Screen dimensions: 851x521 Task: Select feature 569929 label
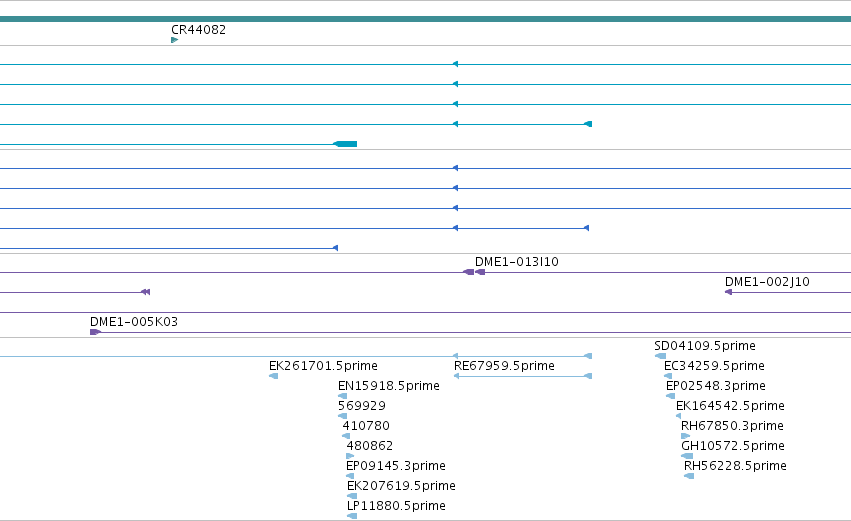(x=361, y=406)
